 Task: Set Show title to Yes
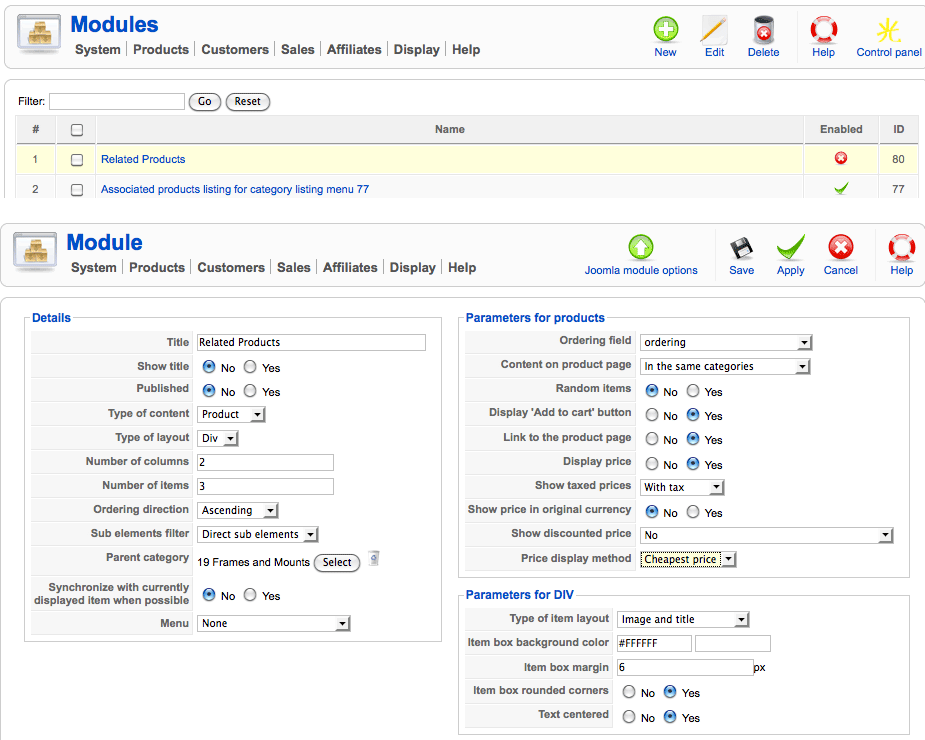(x=250, y=367)
